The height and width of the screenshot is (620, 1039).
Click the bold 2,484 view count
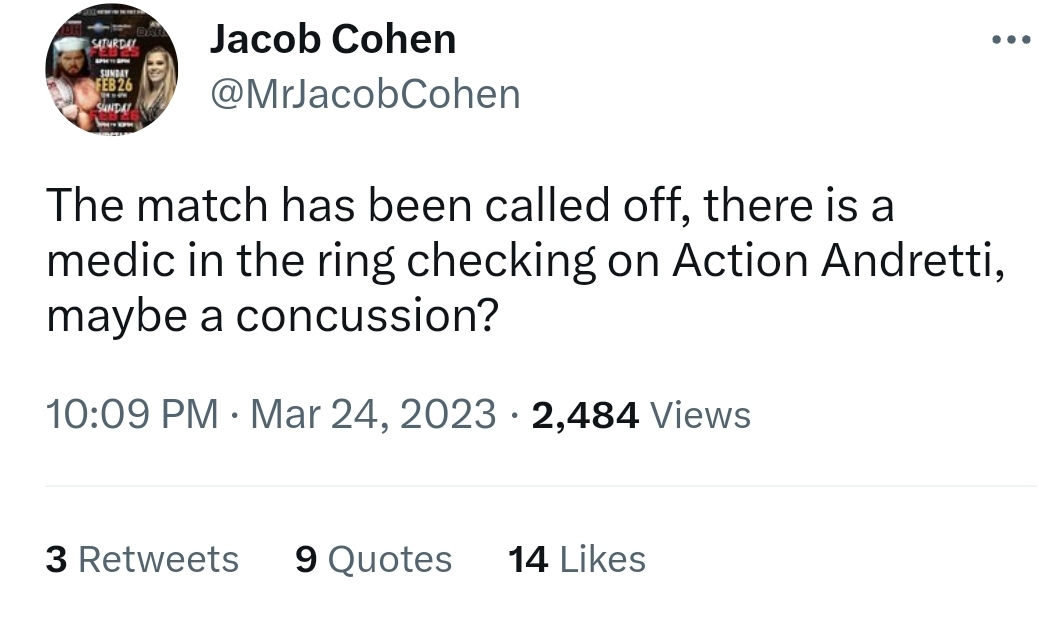(x=585, y=415)
